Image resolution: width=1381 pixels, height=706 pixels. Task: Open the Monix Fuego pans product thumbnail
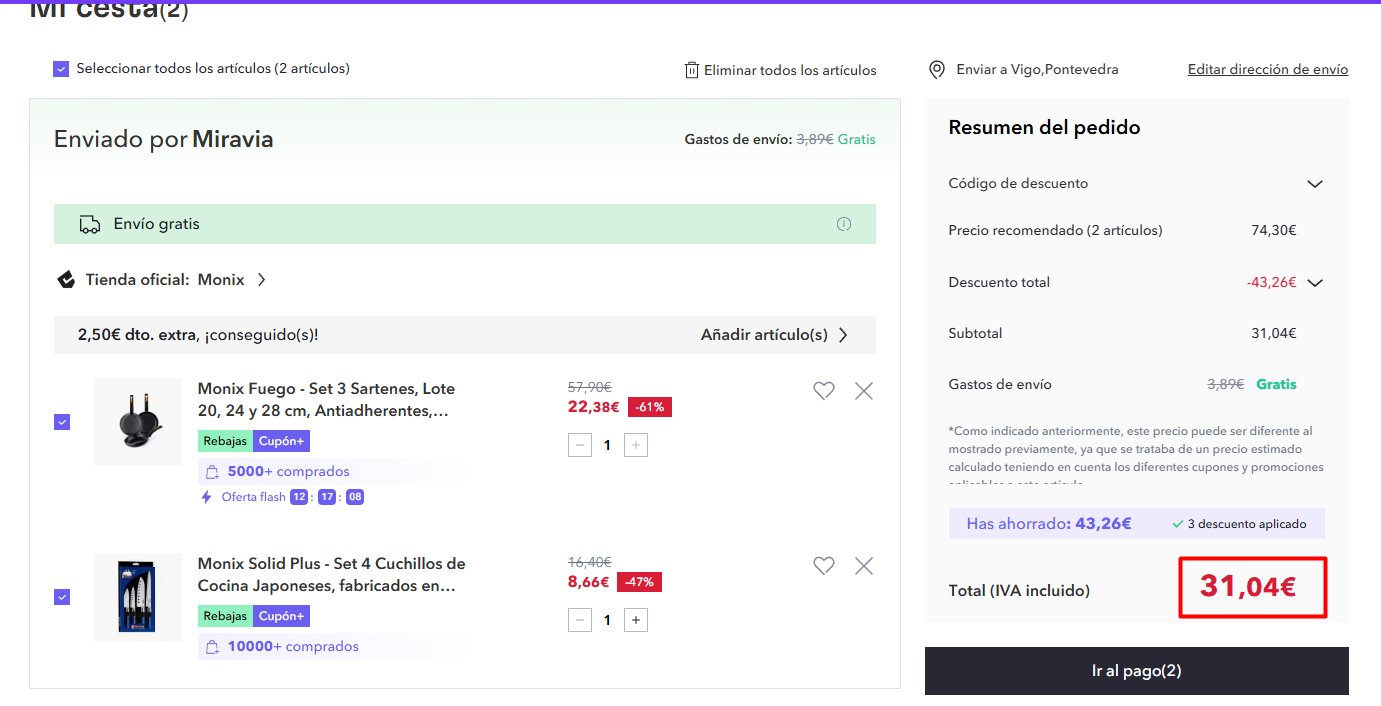point(138,422)
